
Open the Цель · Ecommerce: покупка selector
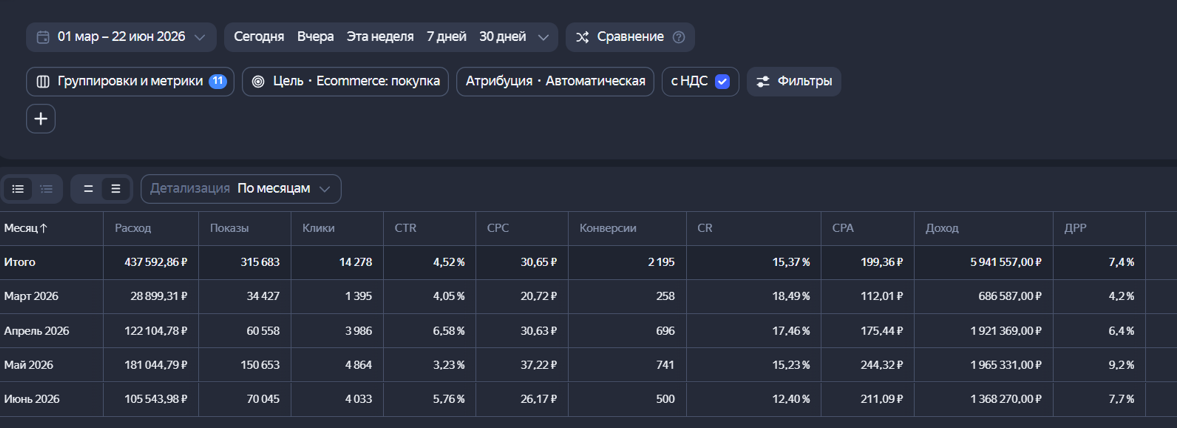(345, 81)
